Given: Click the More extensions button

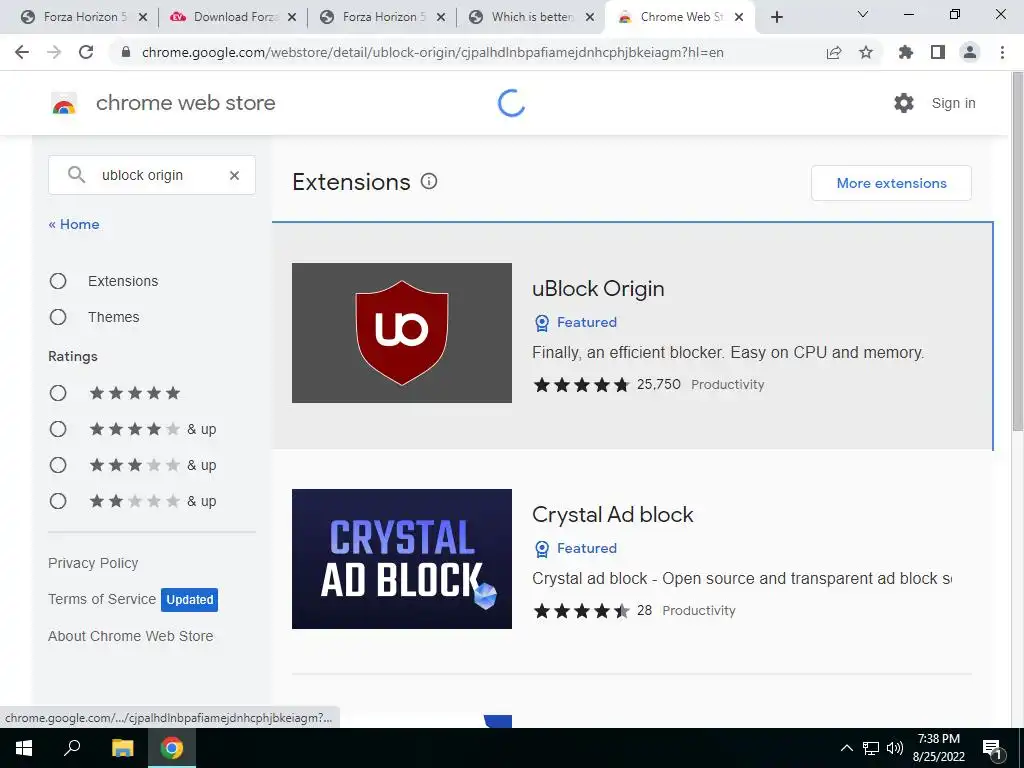Looking at the screenshot, I should coord(891,183).
